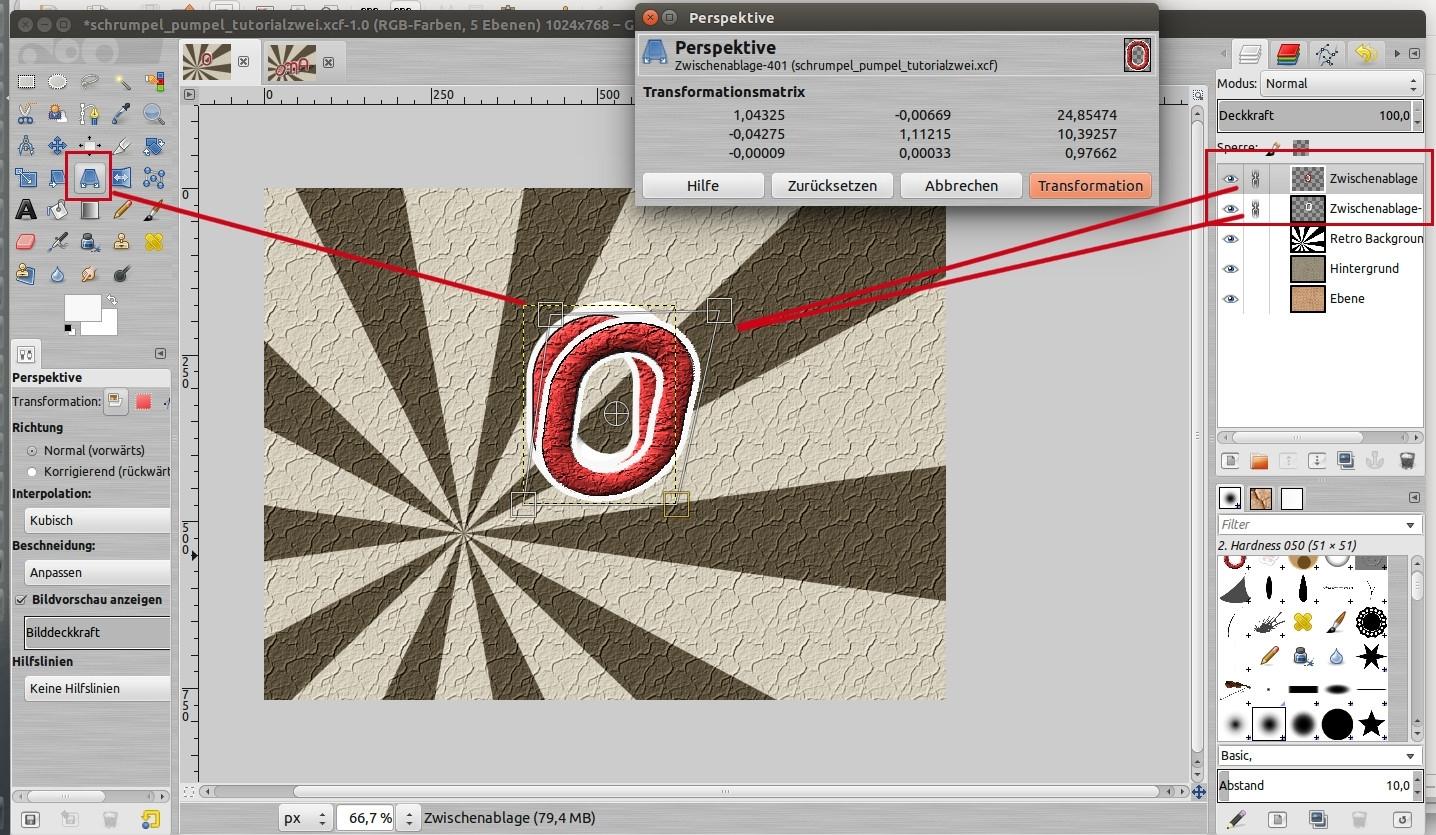Select the Perspective transform tool
This screenshot has height=835, width=1436.
click(x=90, y=179)
